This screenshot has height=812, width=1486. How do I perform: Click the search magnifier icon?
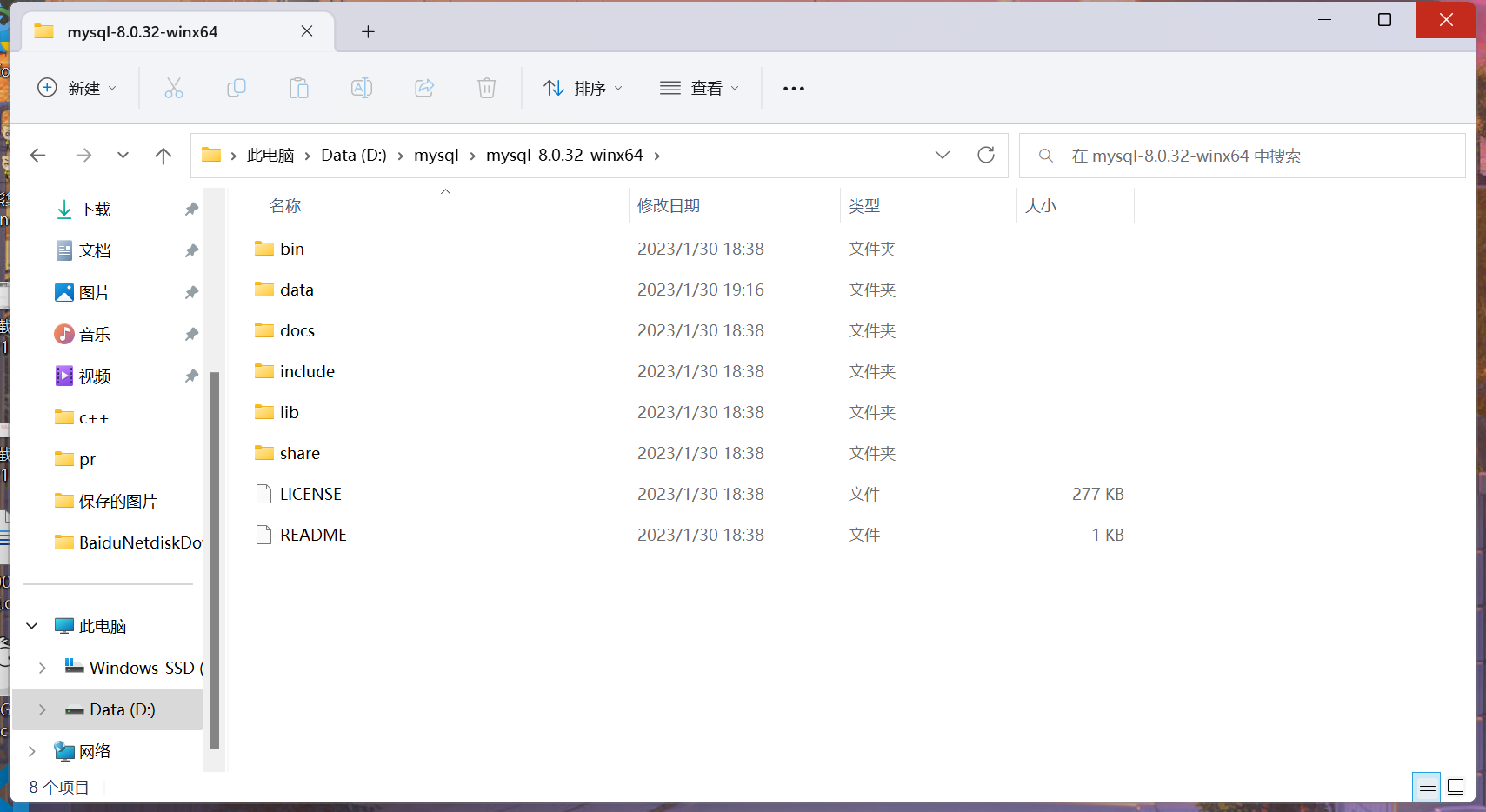pyautogui.click(x=1046, y=156)
